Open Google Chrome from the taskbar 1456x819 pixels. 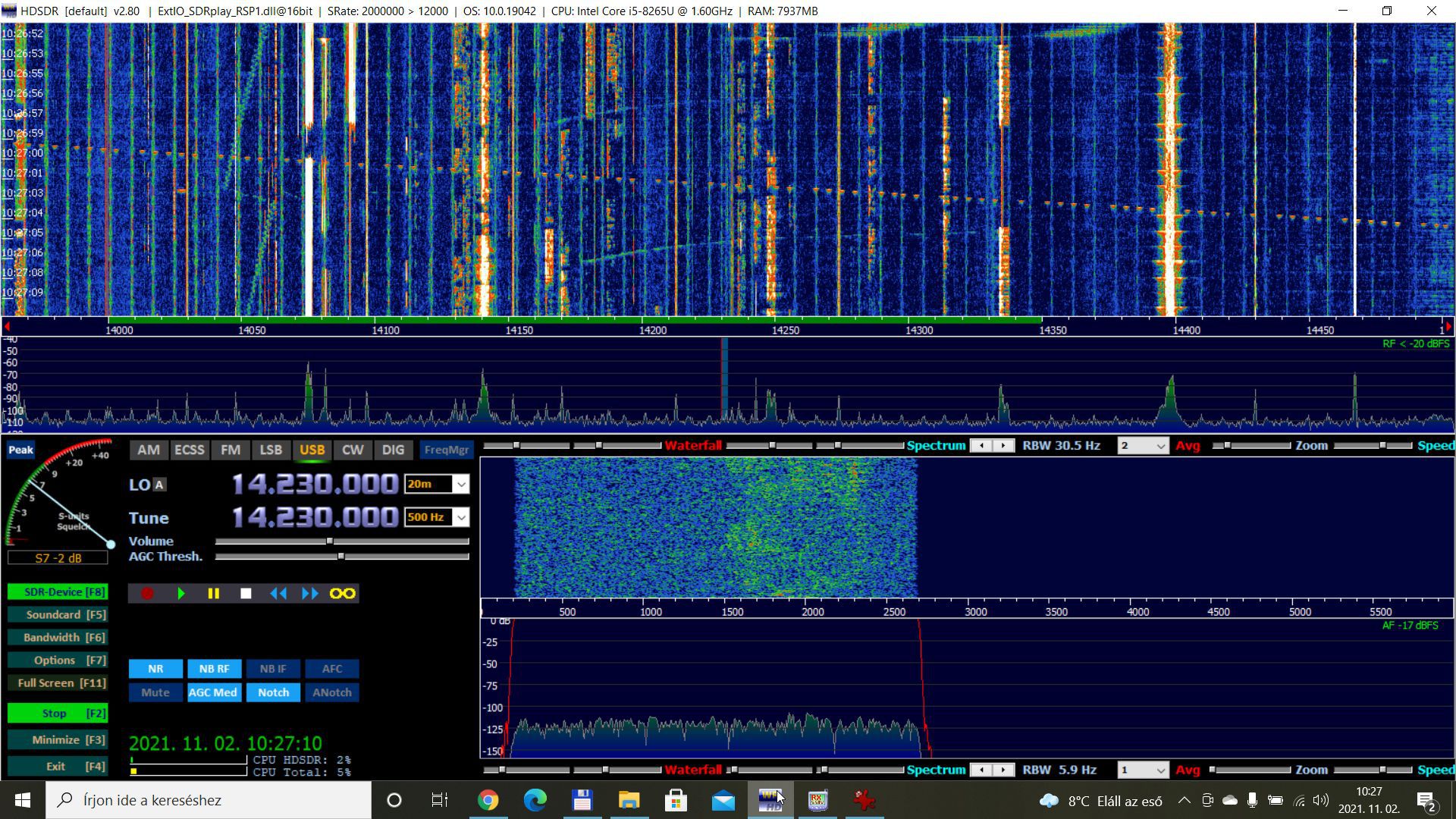point(488,800)
